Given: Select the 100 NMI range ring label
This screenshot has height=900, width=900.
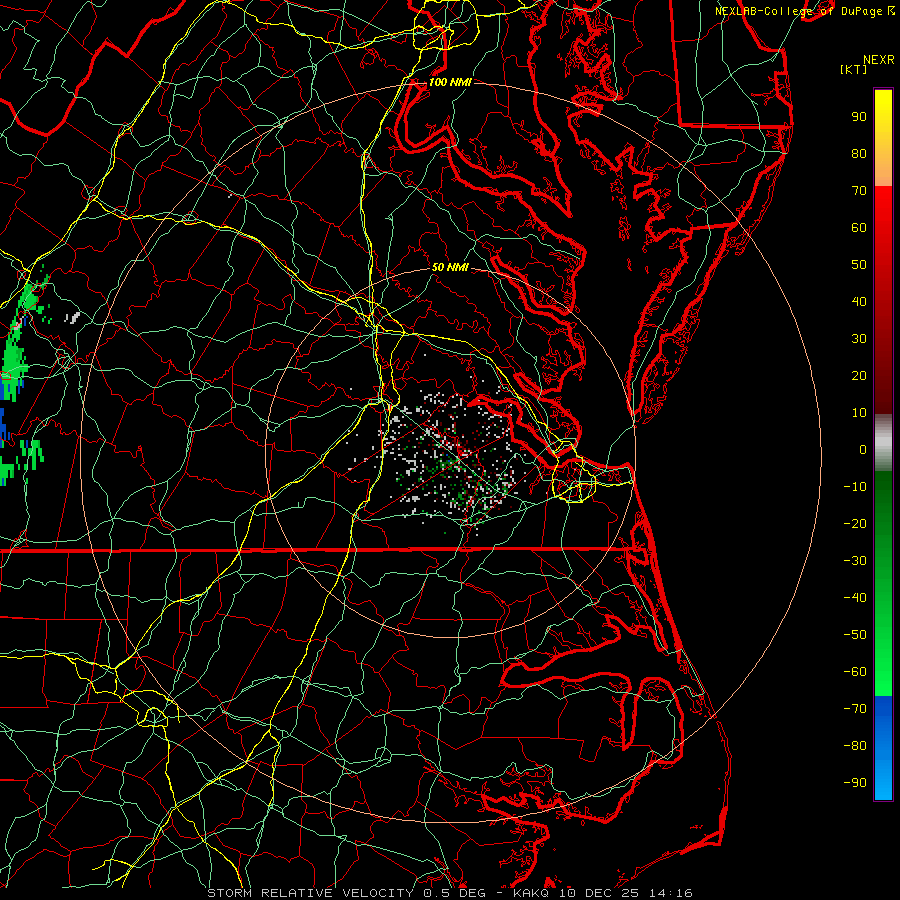Looking at the screenshot, I should coord(450,82).
